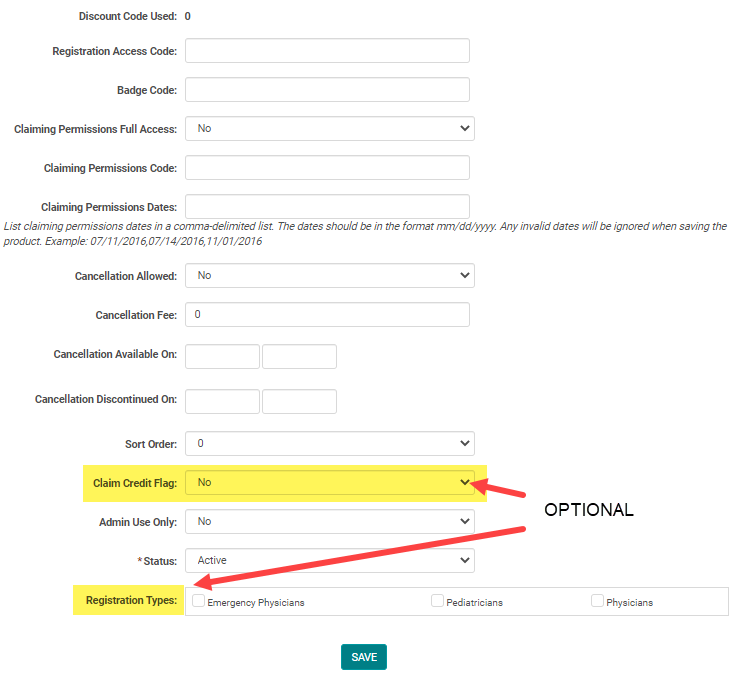
Task: Click the Claiming Permissions Dates field
Action: tap(327, 206)
